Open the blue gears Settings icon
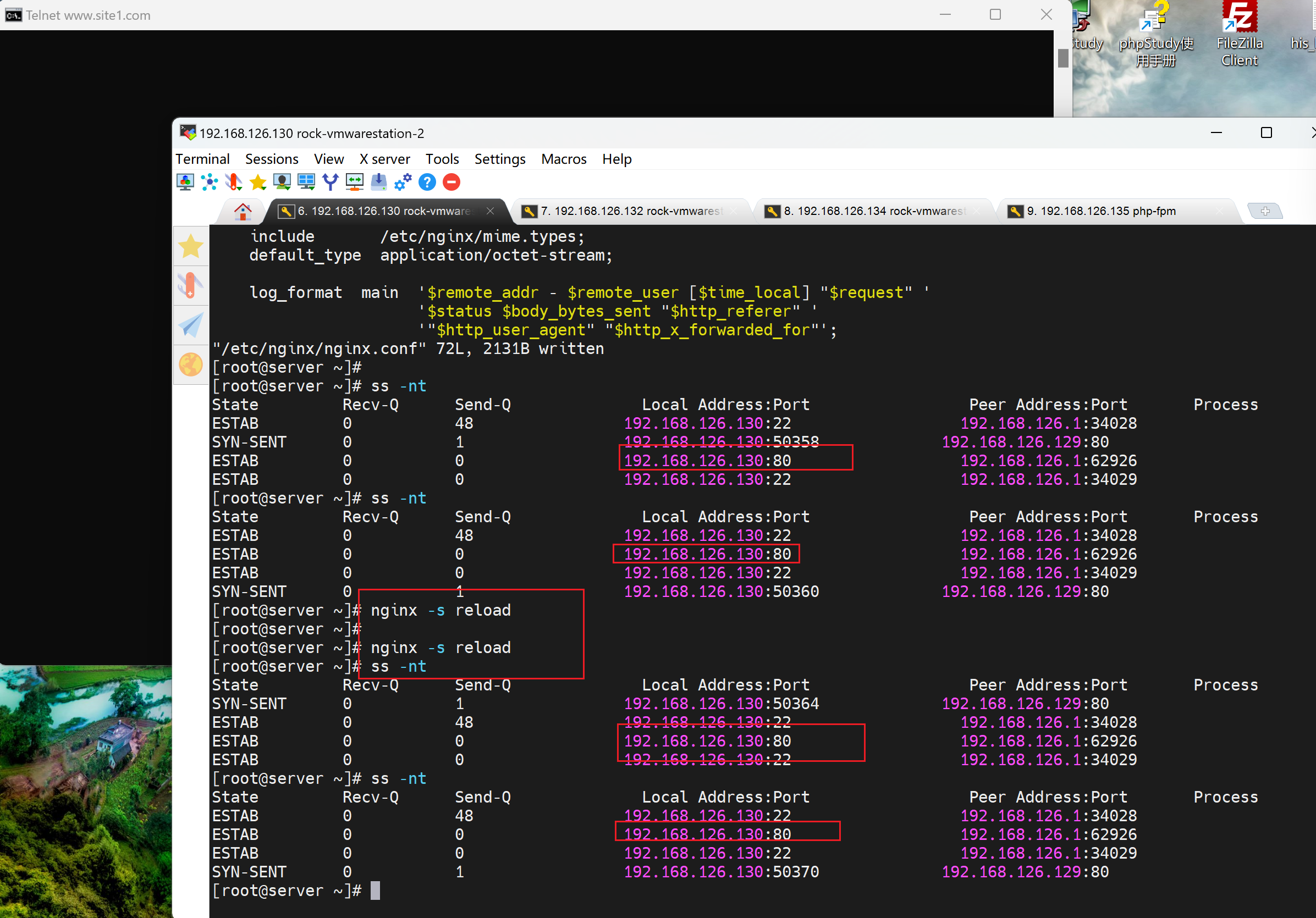 click(403, 182)
